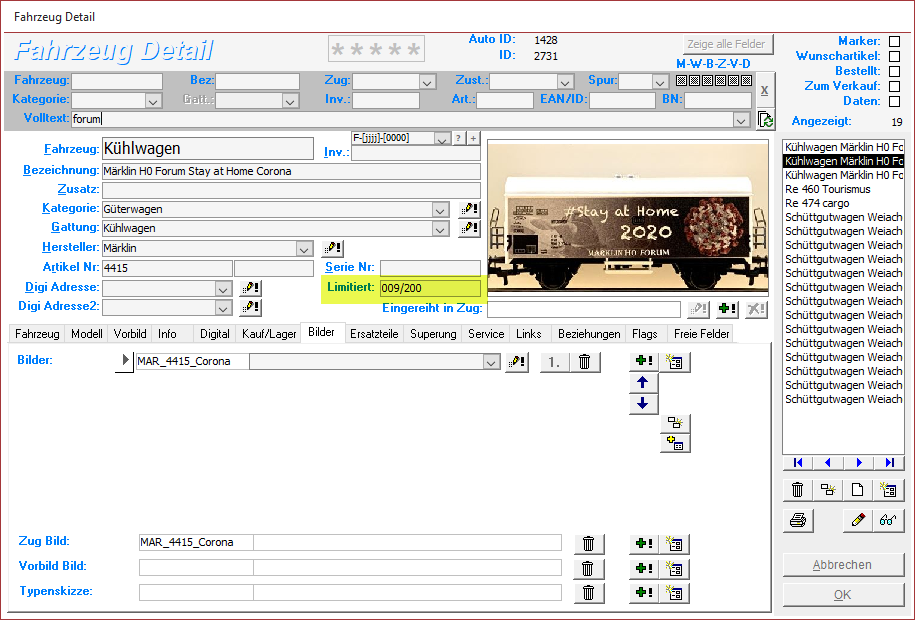
Task: Click the blue up arrow to move image up
Action: coord(642,382)
